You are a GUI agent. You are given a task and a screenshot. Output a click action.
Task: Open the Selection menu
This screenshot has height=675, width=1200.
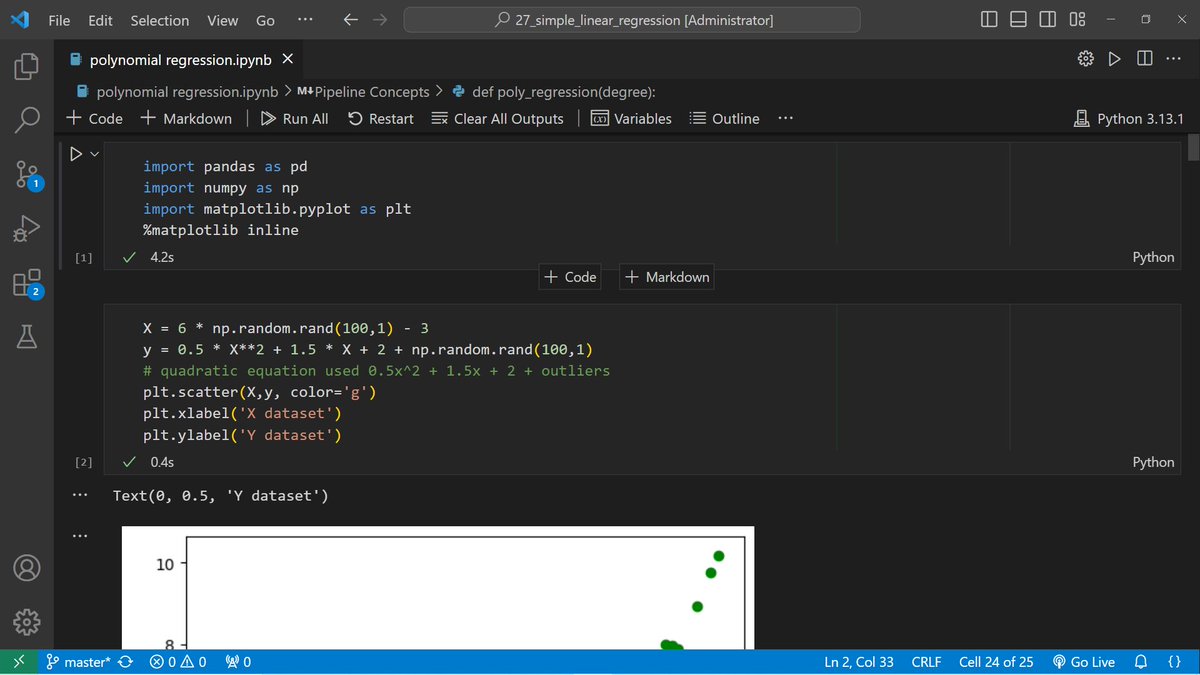tap(160, 20)
